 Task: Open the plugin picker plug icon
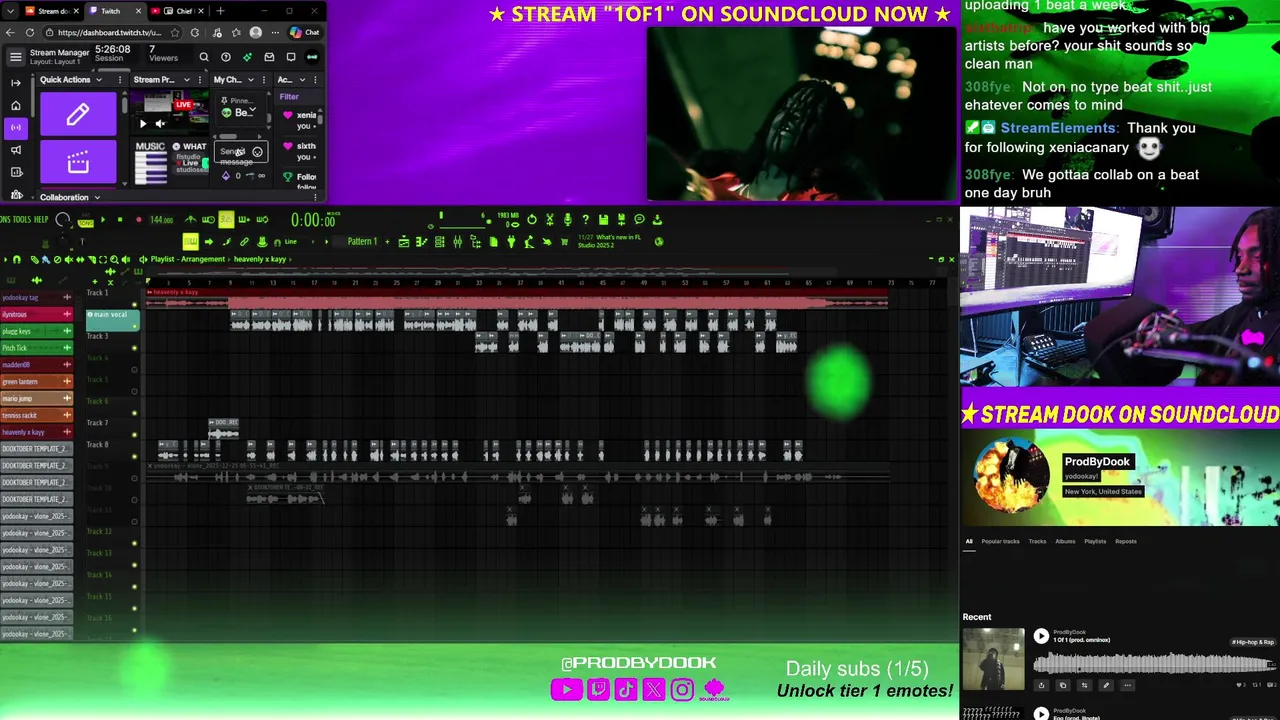click(x=511, y=242)
